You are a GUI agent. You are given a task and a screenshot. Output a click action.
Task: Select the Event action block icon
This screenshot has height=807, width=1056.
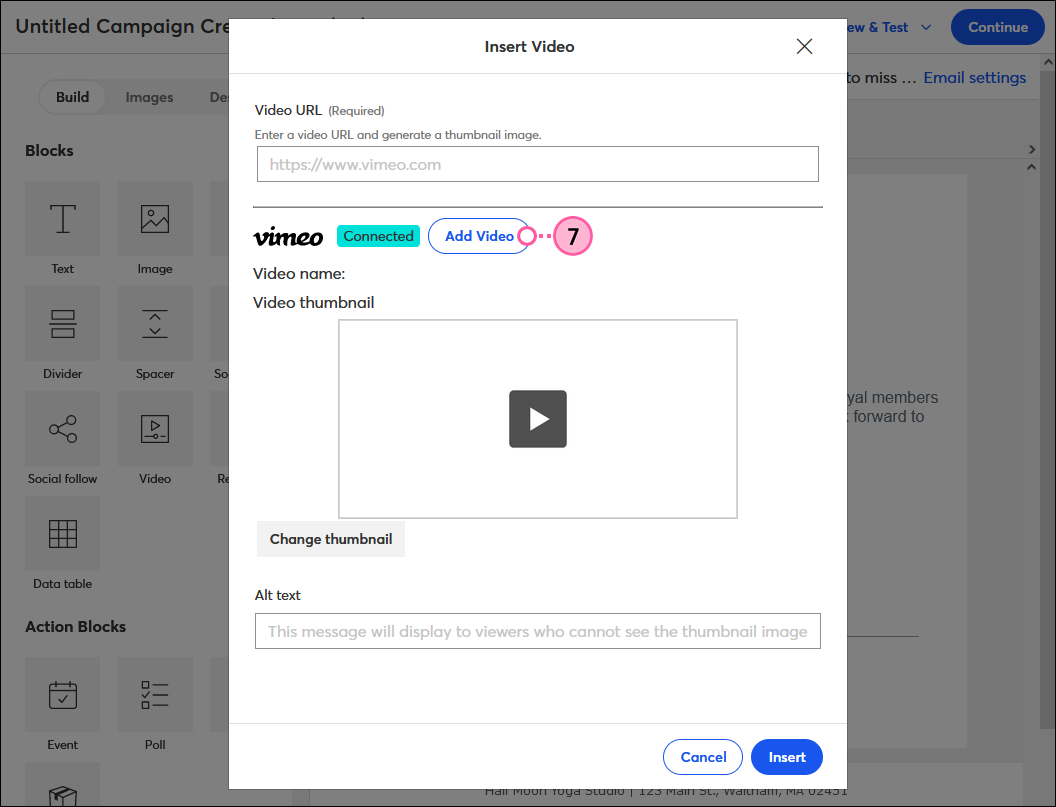coord(63,695)
